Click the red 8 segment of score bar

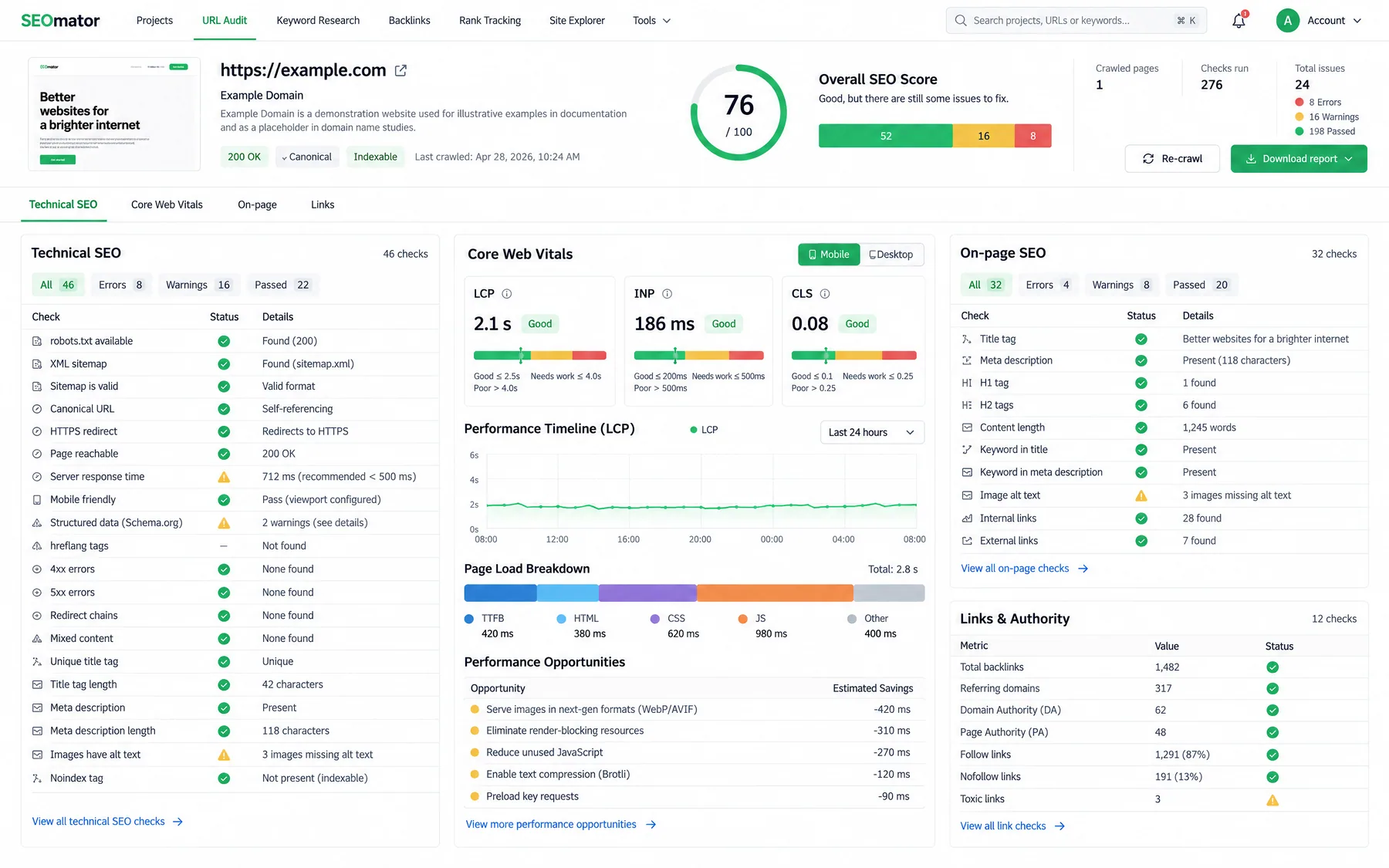tap(1032, 136)
